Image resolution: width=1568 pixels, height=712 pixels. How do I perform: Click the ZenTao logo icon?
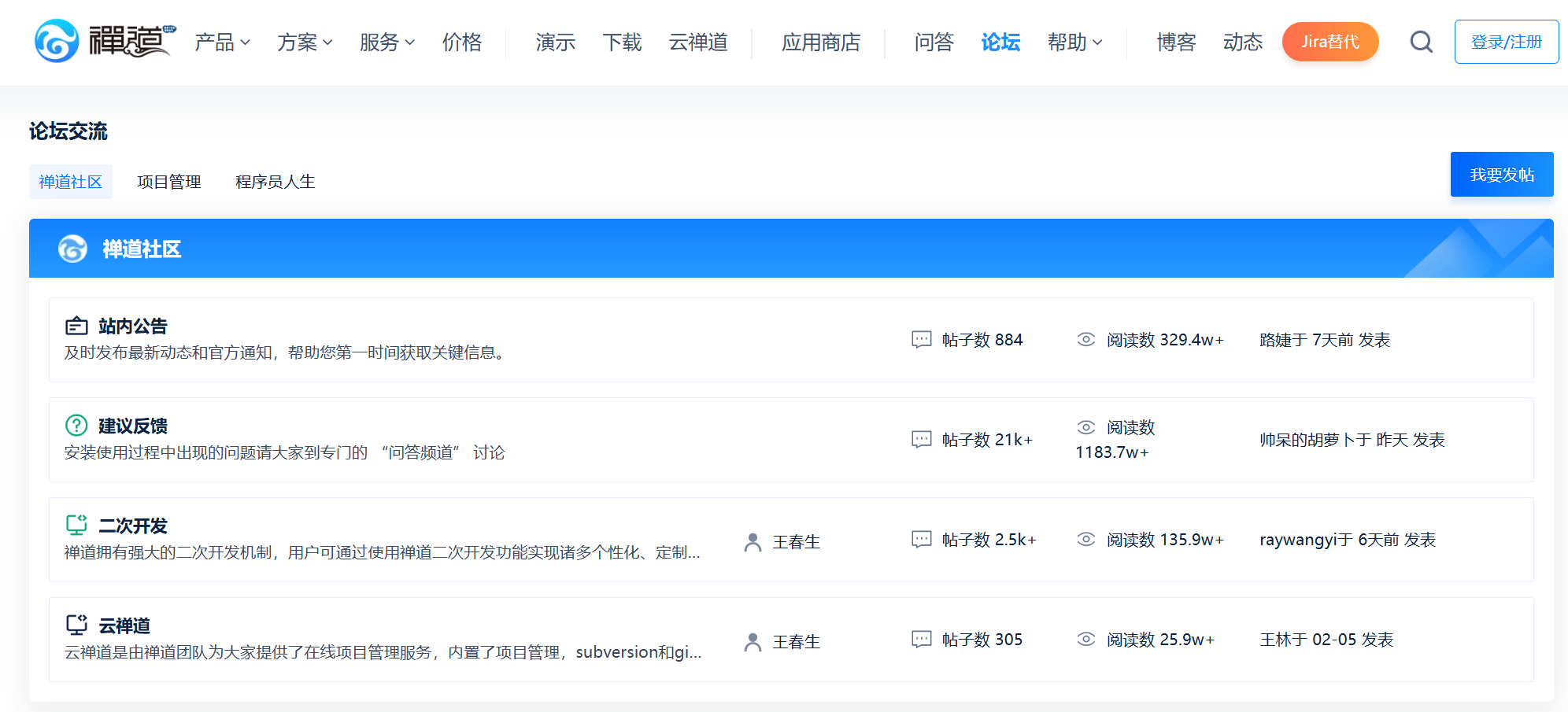57,41
